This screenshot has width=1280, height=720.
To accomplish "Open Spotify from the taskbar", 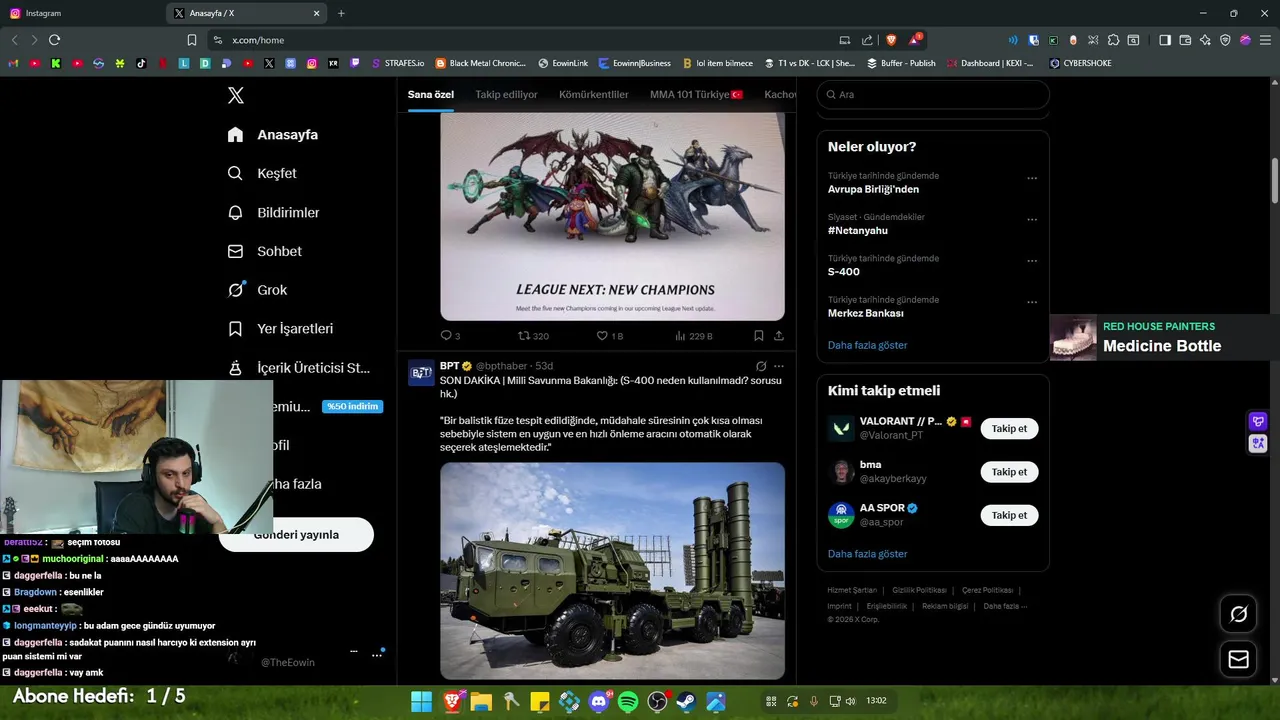I will tap(628, 701).
